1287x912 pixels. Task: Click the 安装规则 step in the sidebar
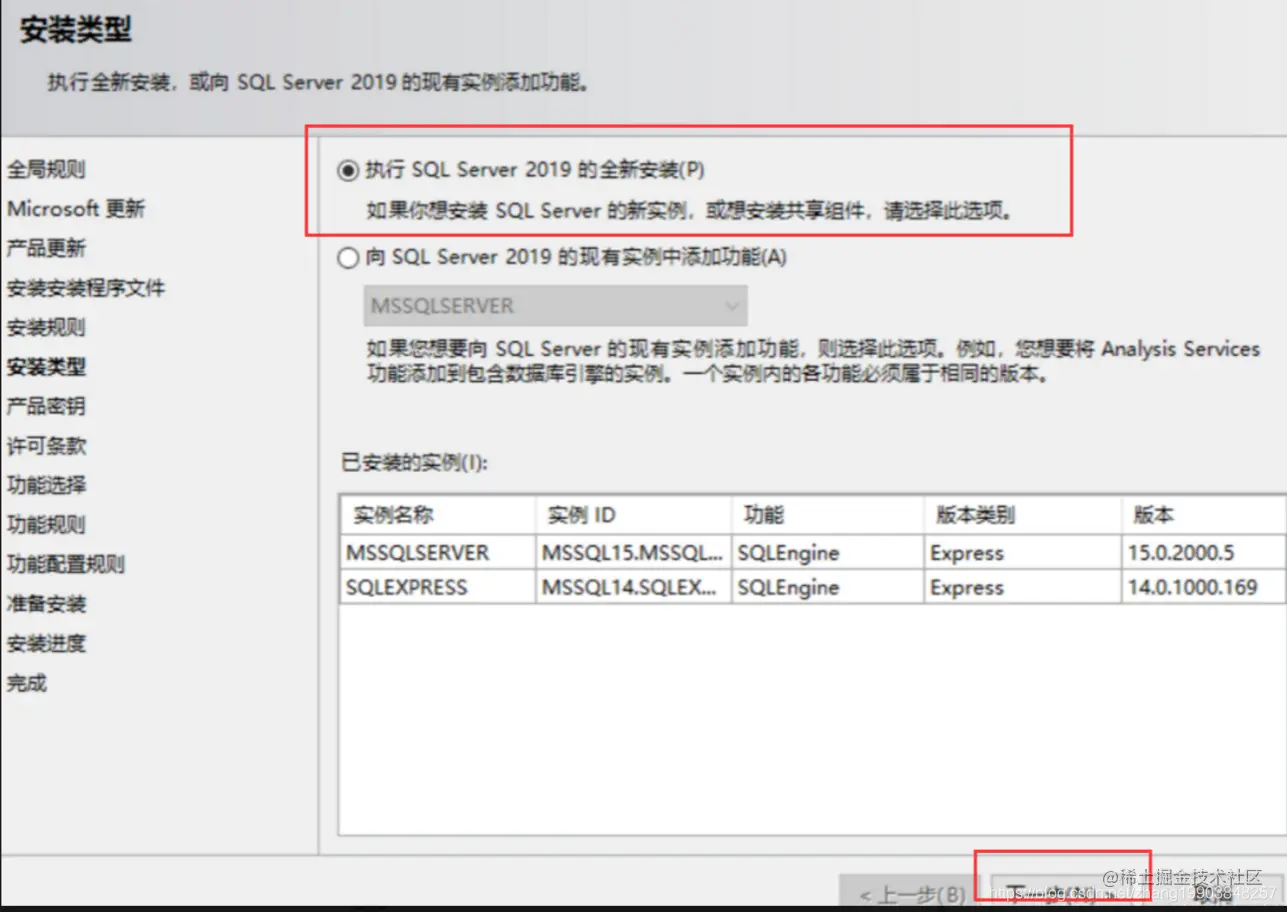46,327
